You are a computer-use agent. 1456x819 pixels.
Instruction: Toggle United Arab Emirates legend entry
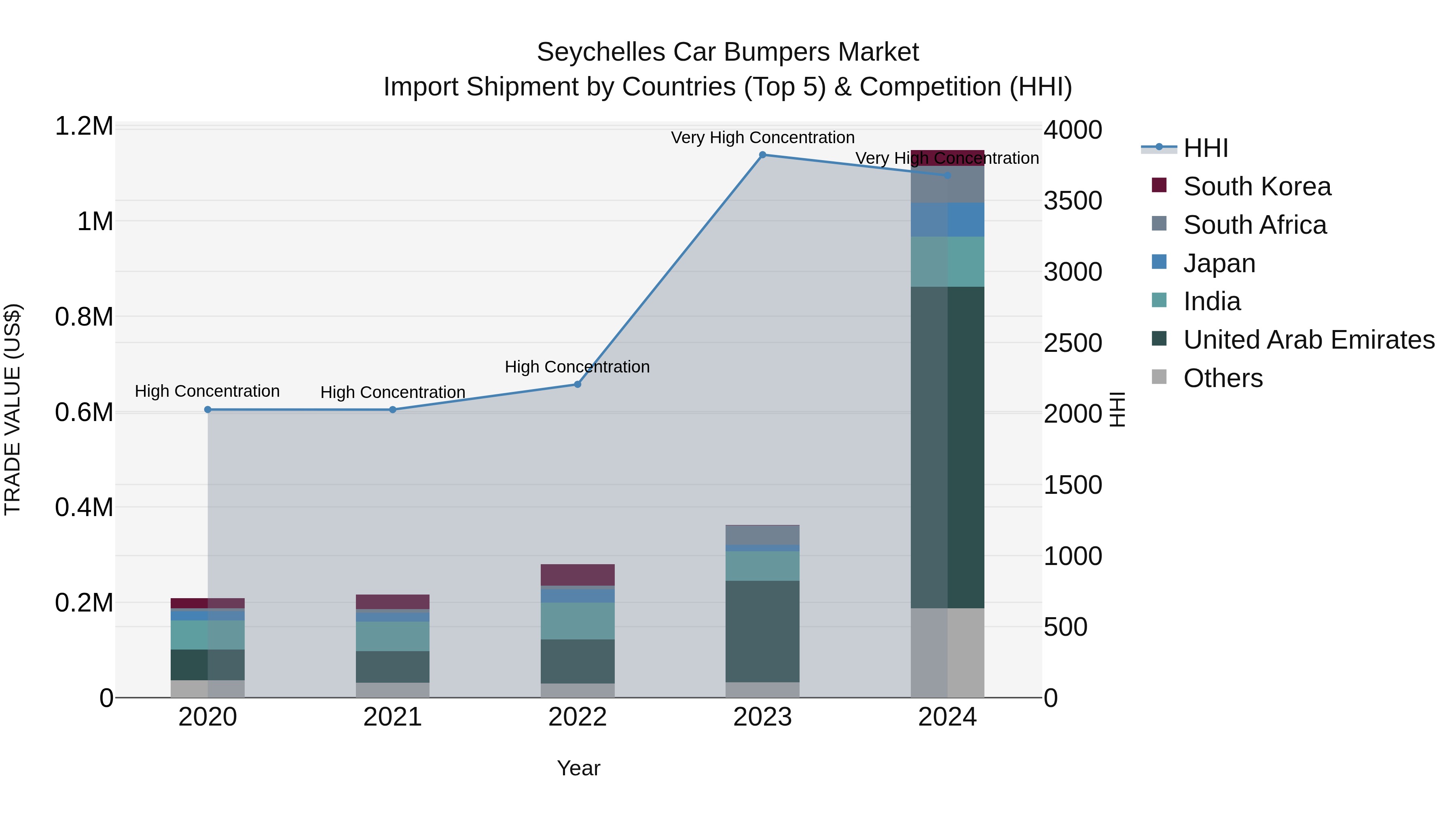1293,340
